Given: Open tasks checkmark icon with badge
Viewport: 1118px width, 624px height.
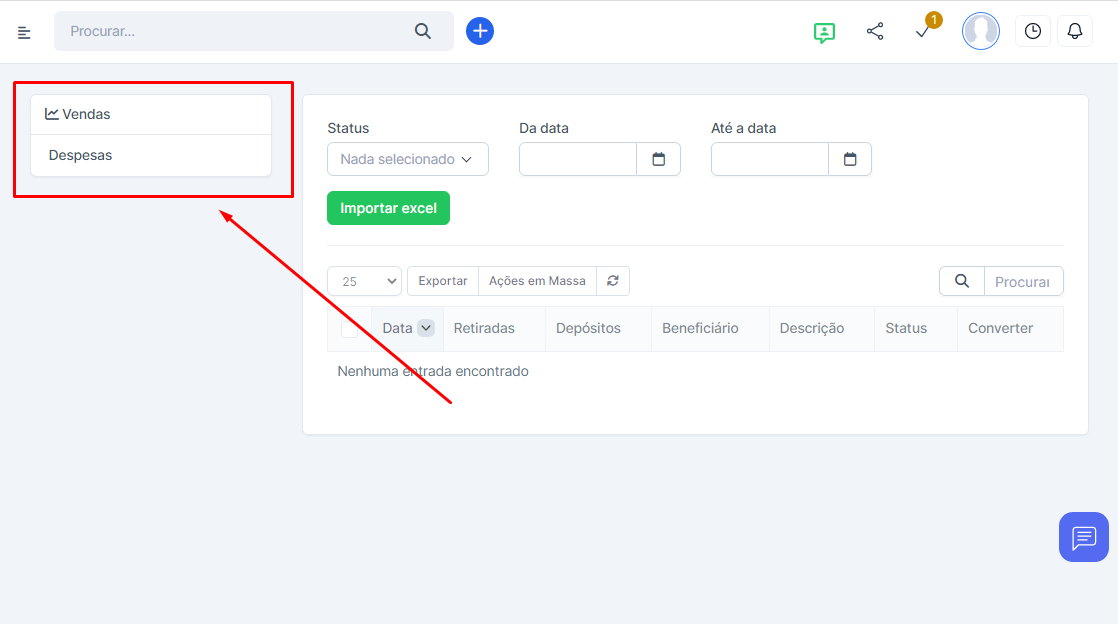Looking at the screenshot, I should tap(923, 31).
